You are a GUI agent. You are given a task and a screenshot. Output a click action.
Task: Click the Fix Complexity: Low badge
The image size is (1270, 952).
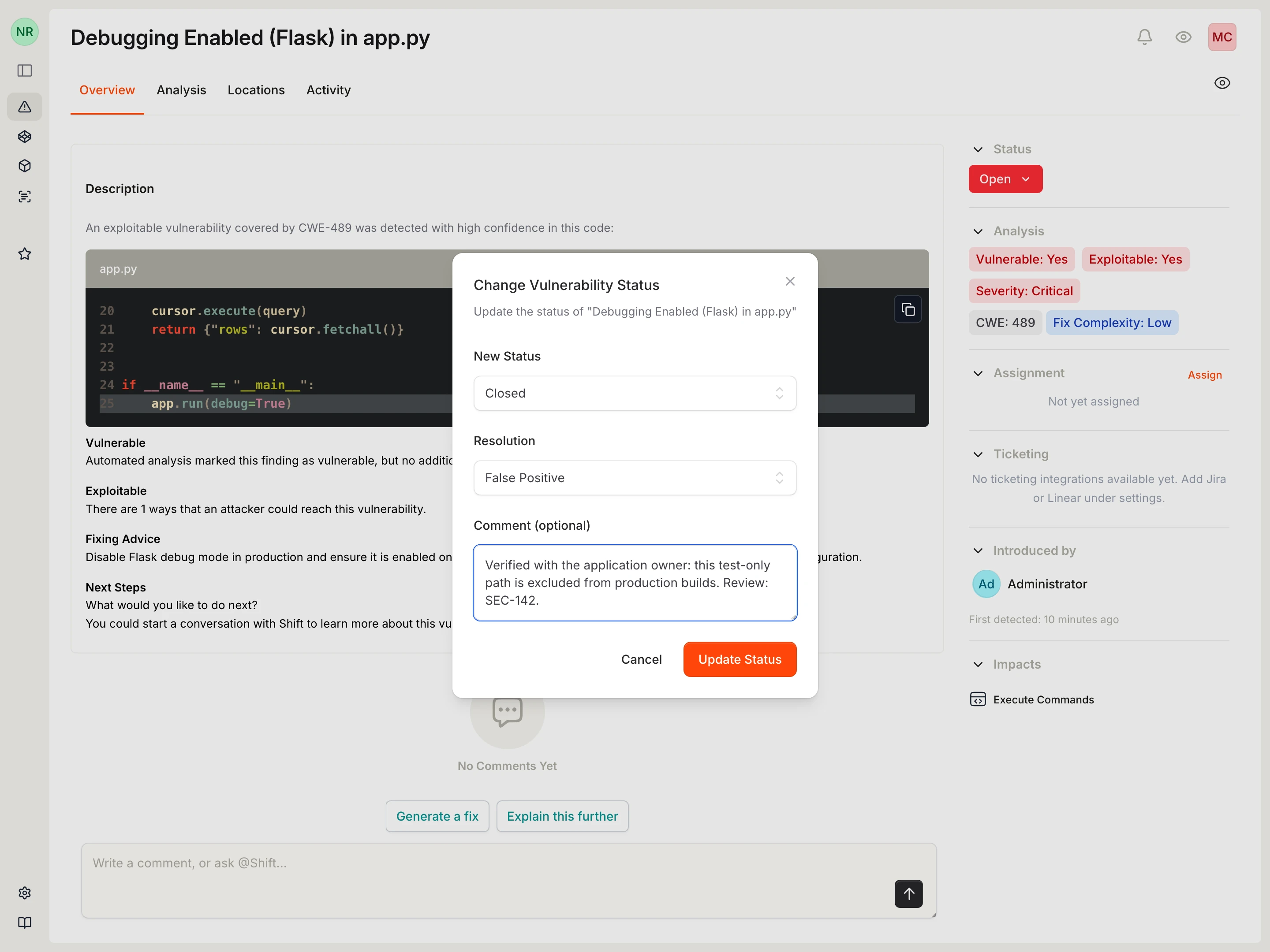pos(1112,323)
